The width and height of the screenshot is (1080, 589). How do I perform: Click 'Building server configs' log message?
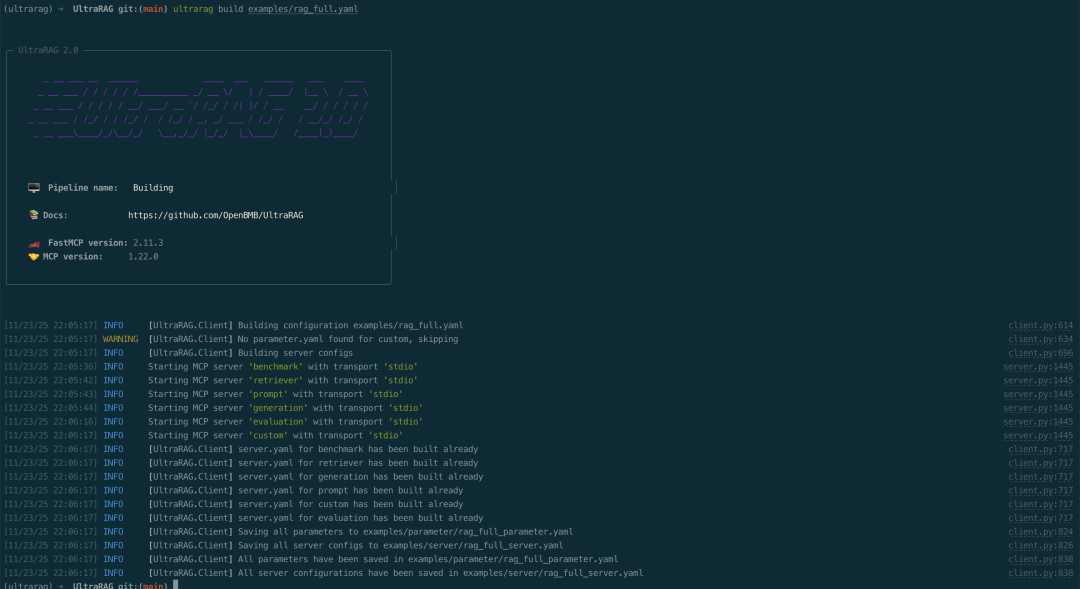[x=295, y=353]
